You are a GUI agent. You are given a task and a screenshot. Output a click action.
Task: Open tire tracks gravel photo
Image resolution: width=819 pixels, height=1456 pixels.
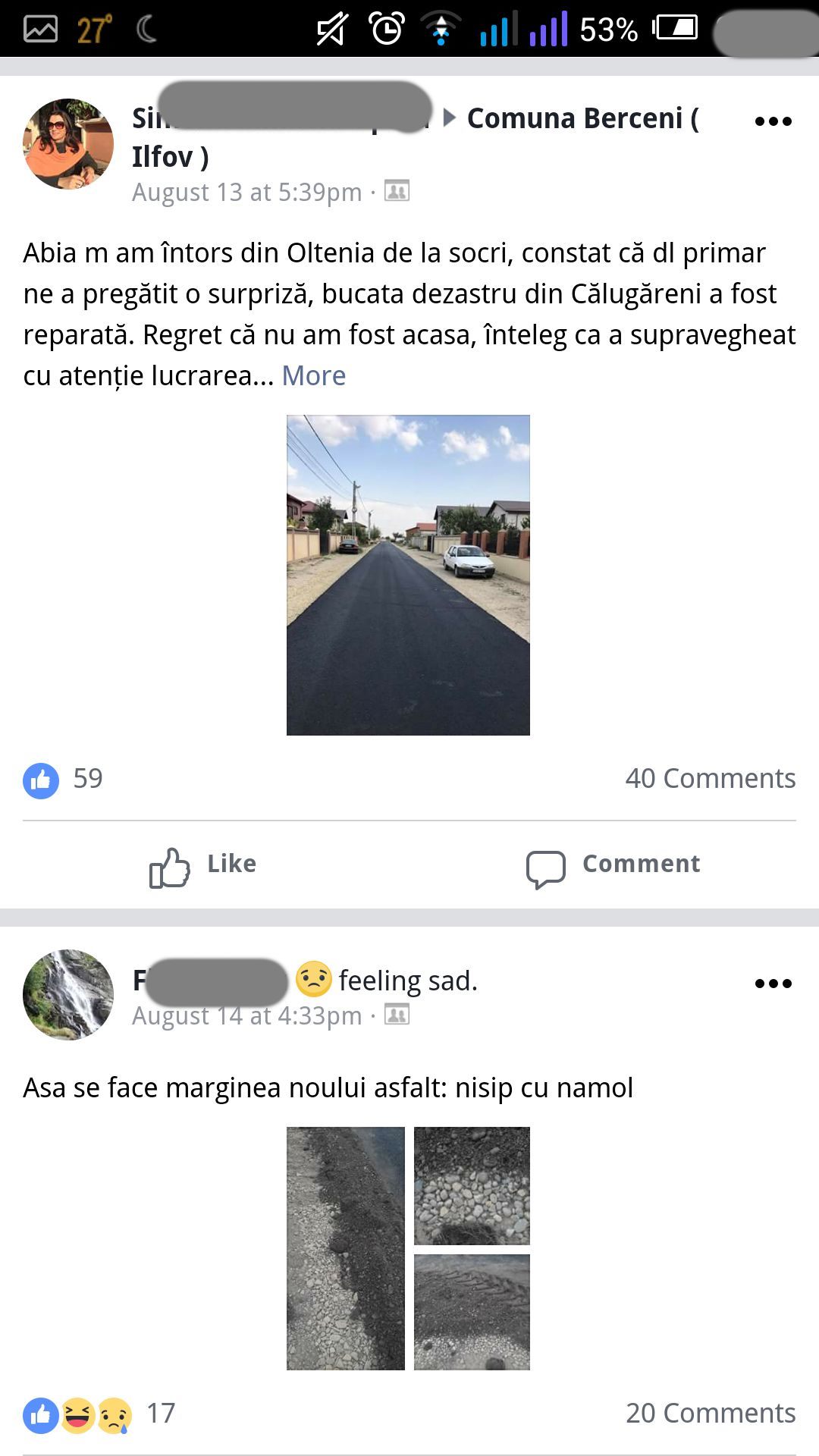[x=472, y=1312]
